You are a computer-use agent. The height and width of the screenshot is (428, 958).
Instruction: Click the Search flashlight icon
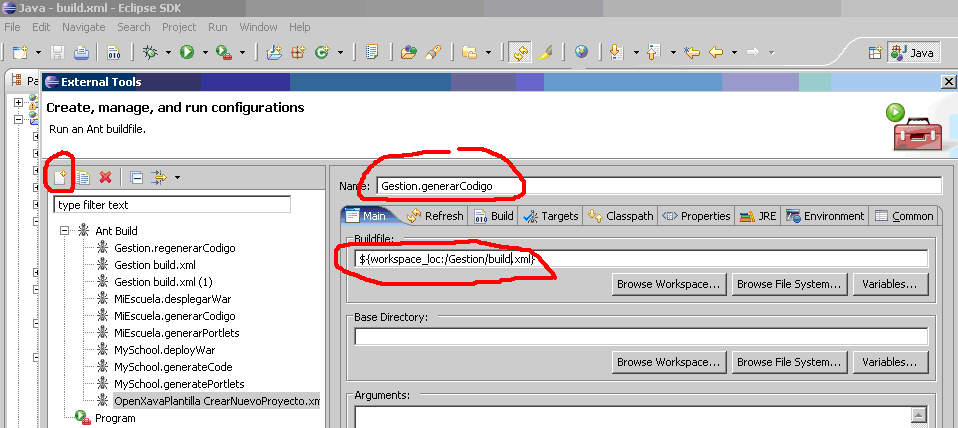[433, 53]
